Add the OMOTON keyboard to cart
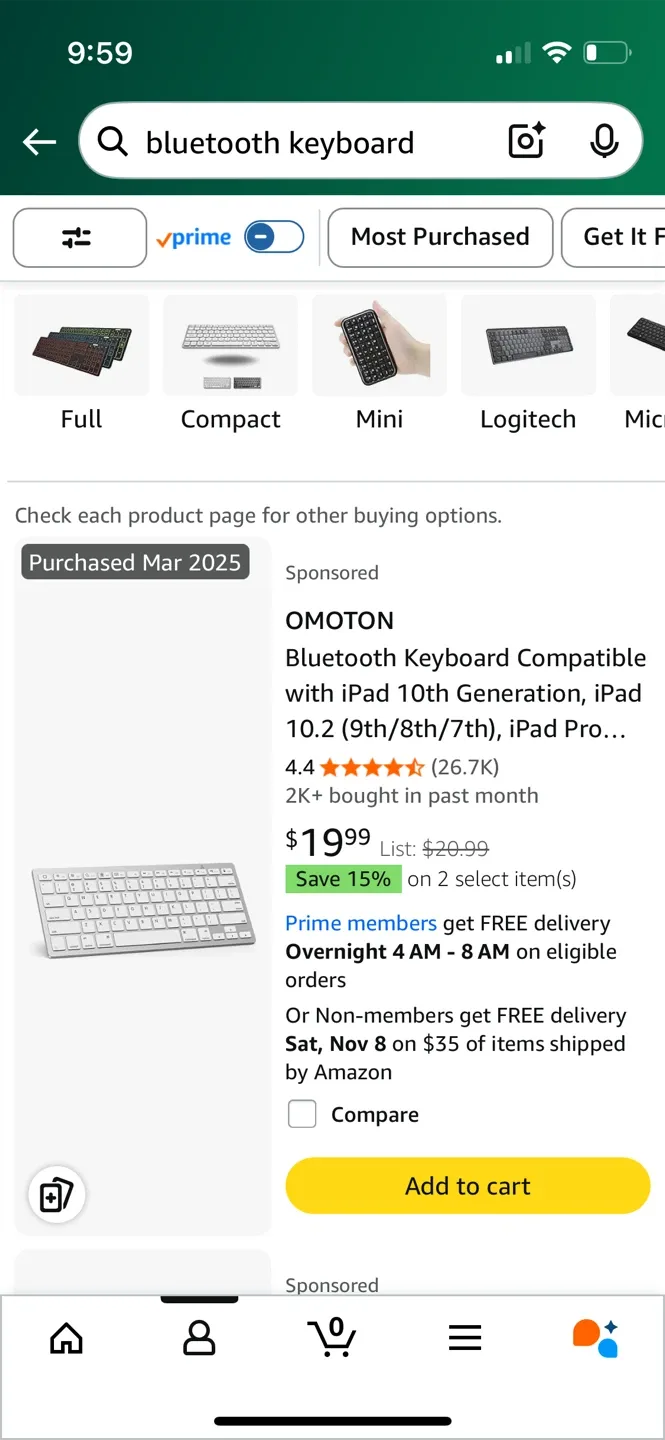Screen dimensions: 665x1440 (x=467, y=1185)
